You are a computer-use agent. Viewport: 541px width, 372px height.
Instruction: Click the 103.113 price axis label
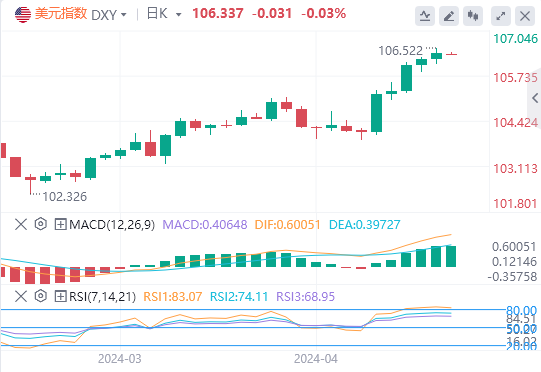click(x=515, y=169)
